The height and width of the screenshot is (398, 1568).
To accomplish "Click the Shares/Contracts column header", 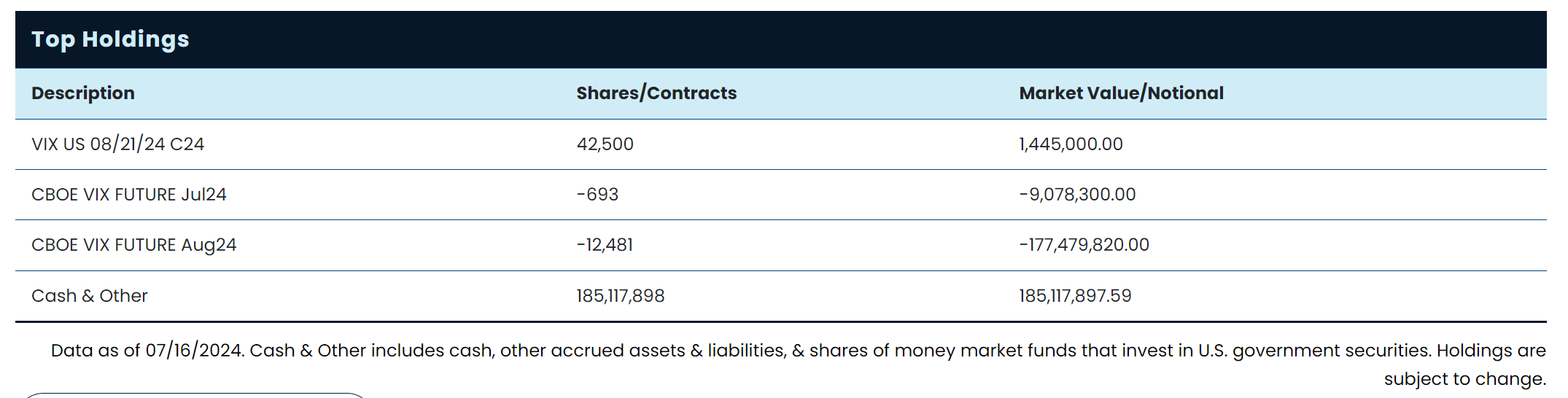I will click(656, 93).
